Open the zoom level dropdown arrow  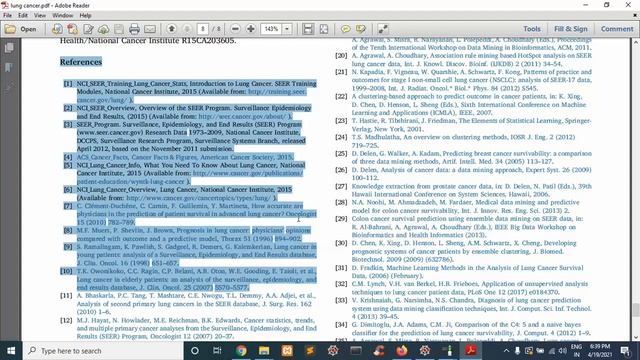[287, 29]
